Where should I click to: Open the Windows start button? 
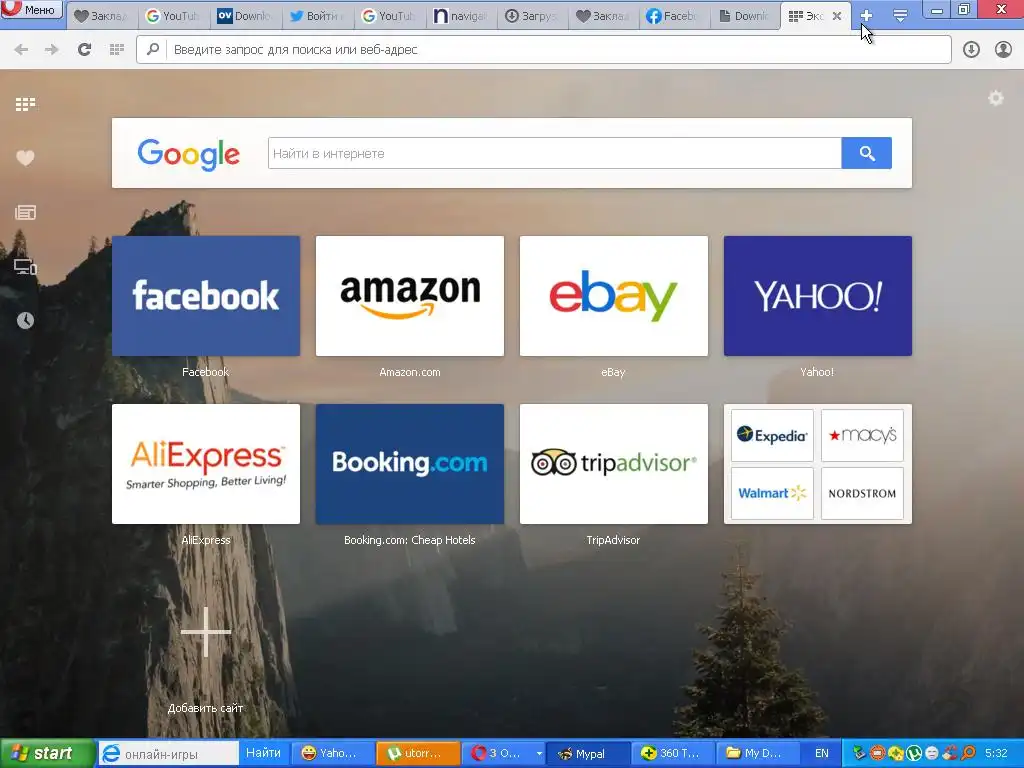tap(46, 754)
